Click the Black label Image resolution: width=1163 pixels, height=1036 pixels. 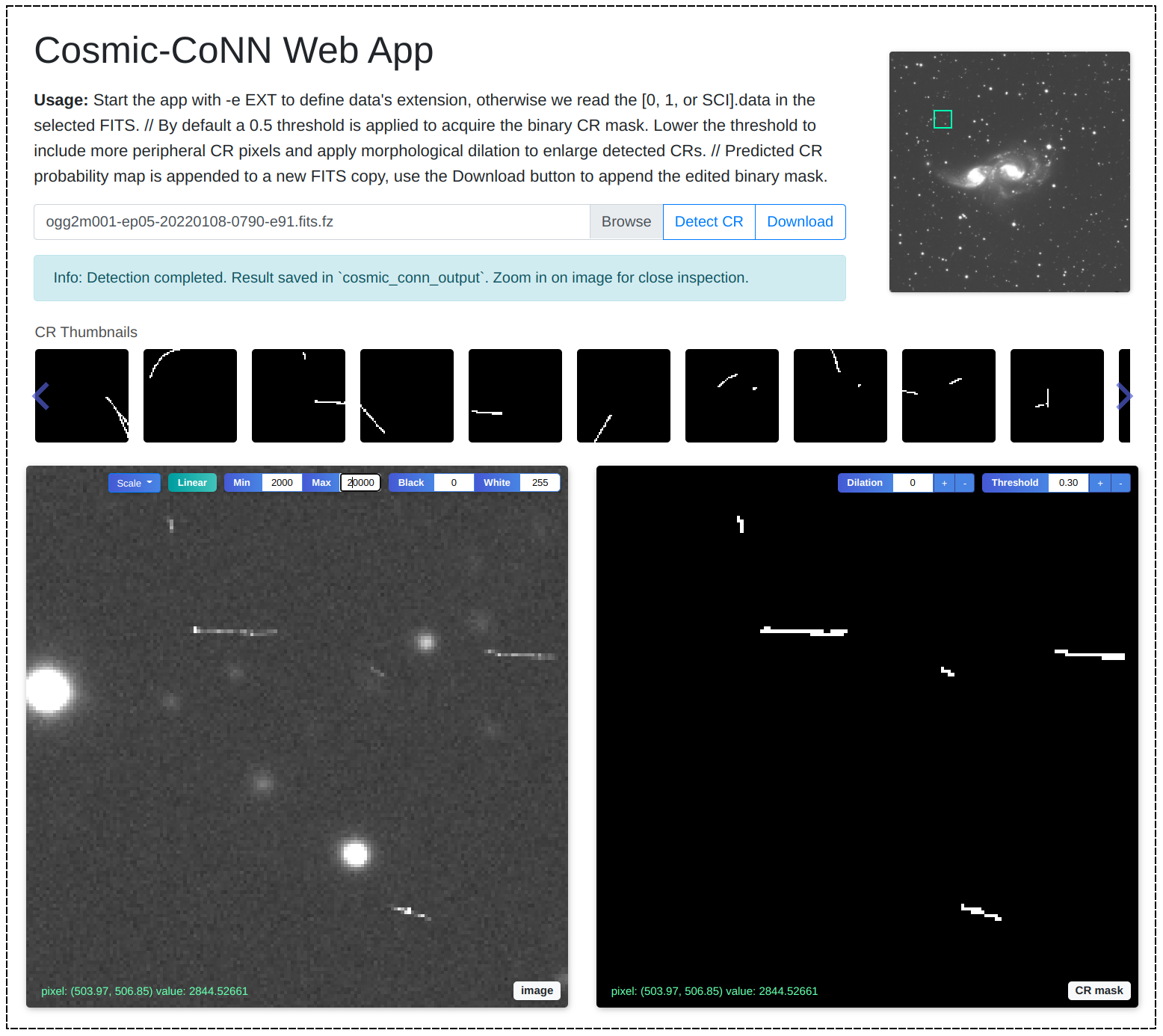tap(411, 483)
